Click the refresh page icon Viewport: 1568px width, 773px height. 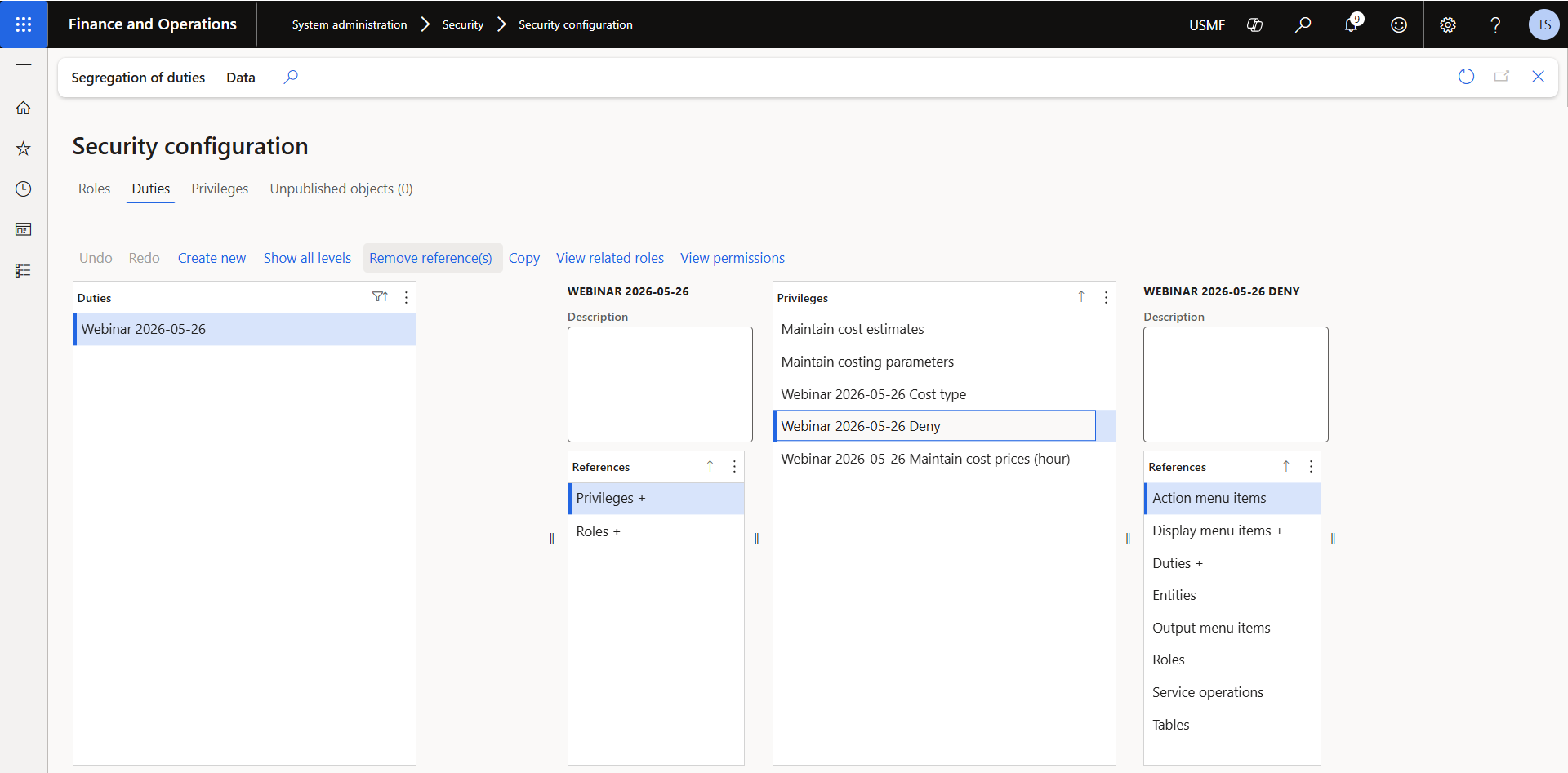[x=1466, y=77]
